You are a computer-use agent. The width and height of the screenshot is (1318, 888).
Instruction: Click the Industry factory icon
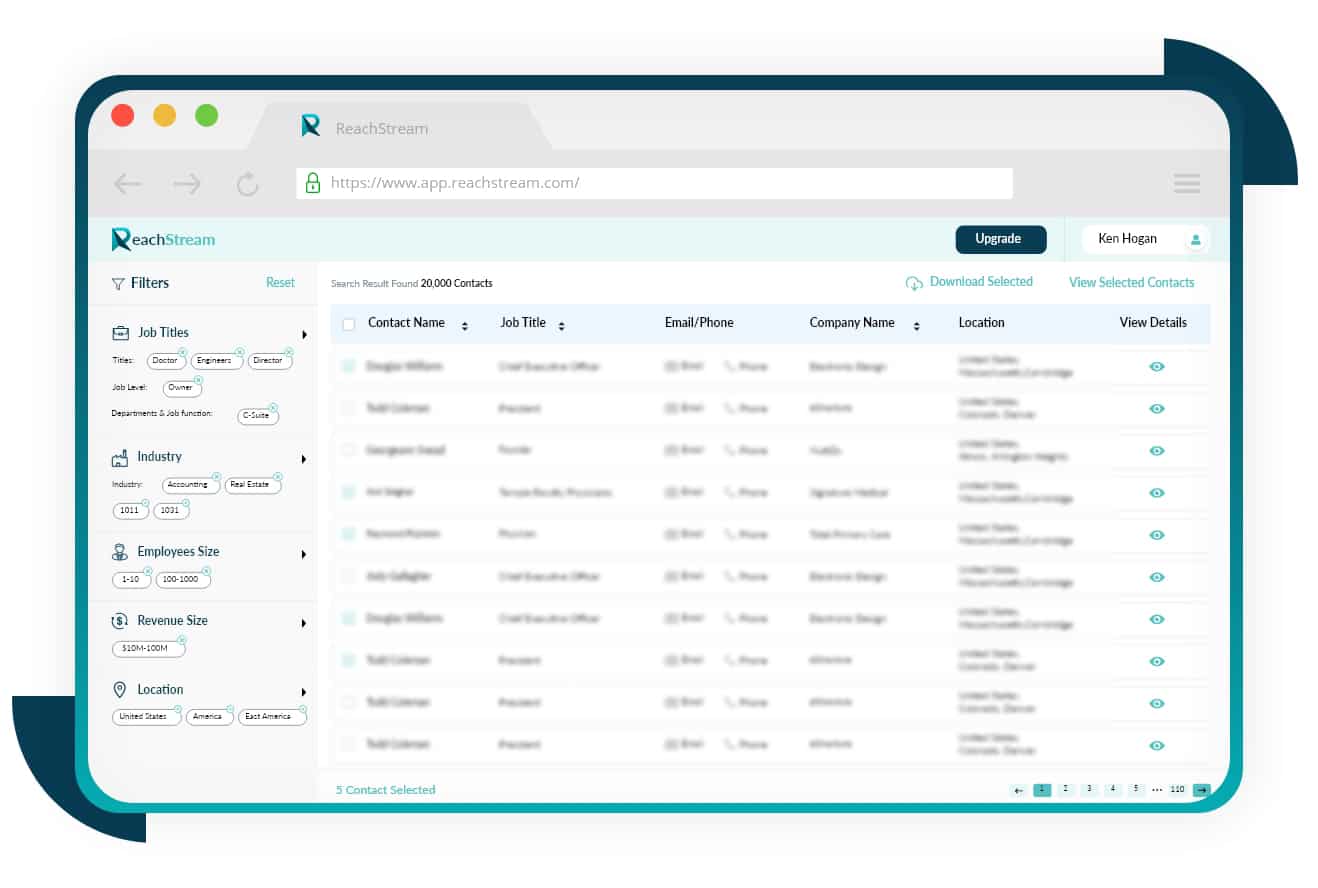click(119, 458)
